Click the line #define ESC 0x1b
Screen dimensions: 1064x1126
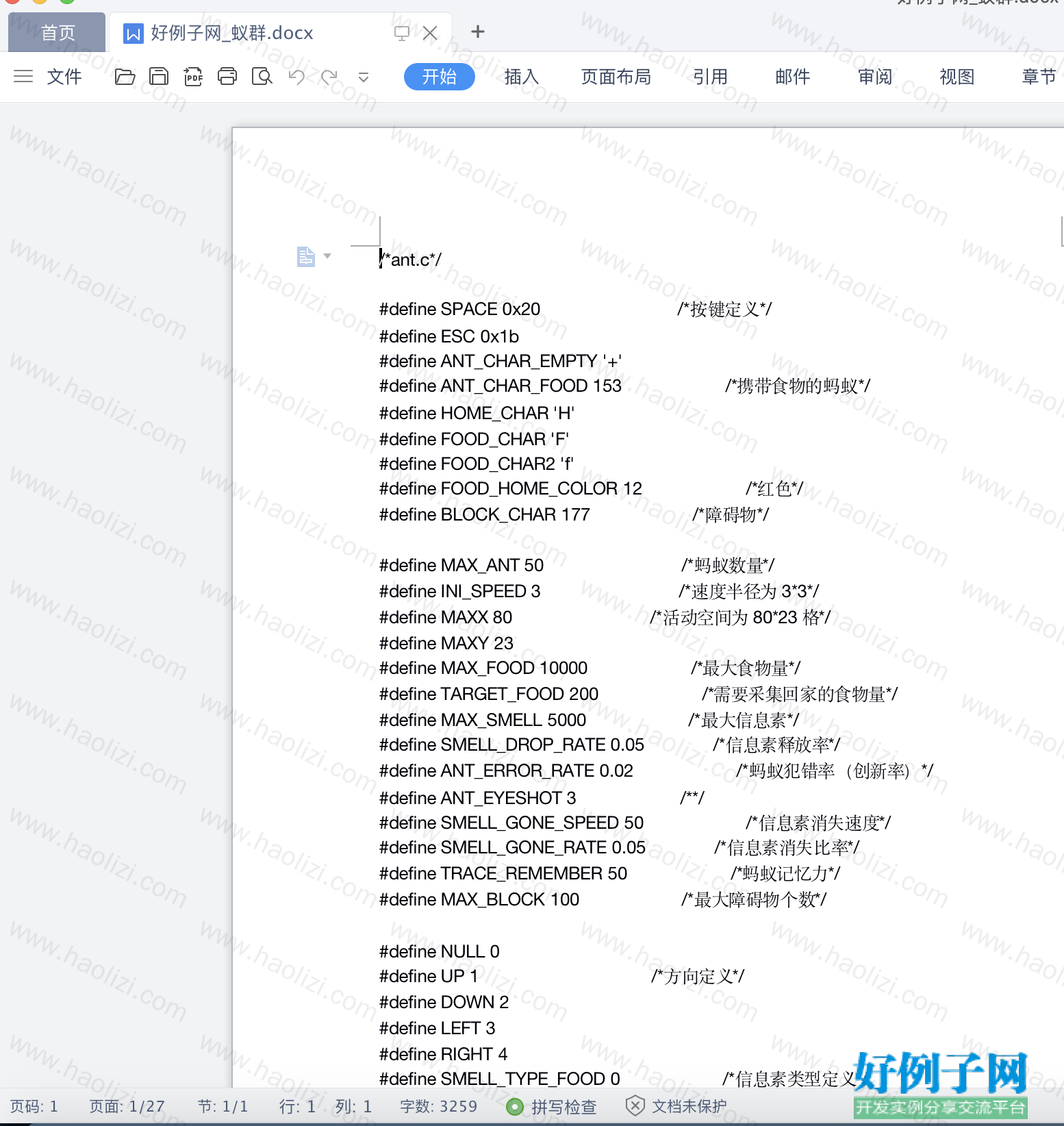pos(449,336)
